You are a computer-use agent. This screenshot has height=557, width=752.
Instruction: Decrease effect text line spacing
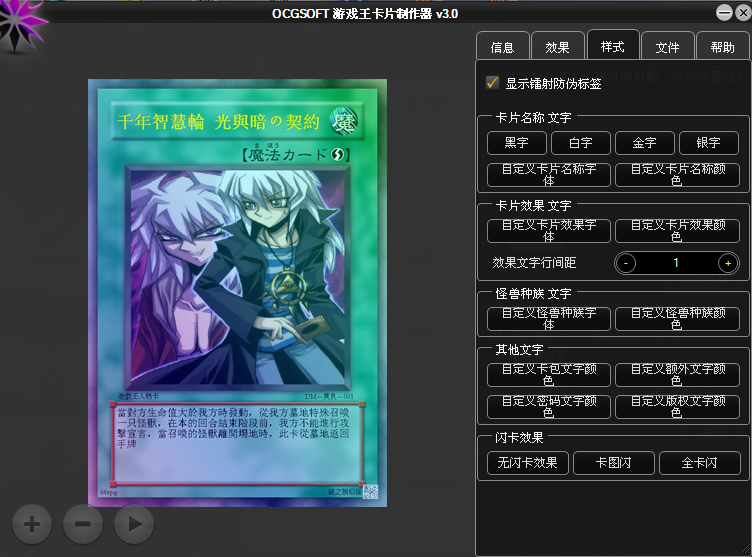pos(626,263)
